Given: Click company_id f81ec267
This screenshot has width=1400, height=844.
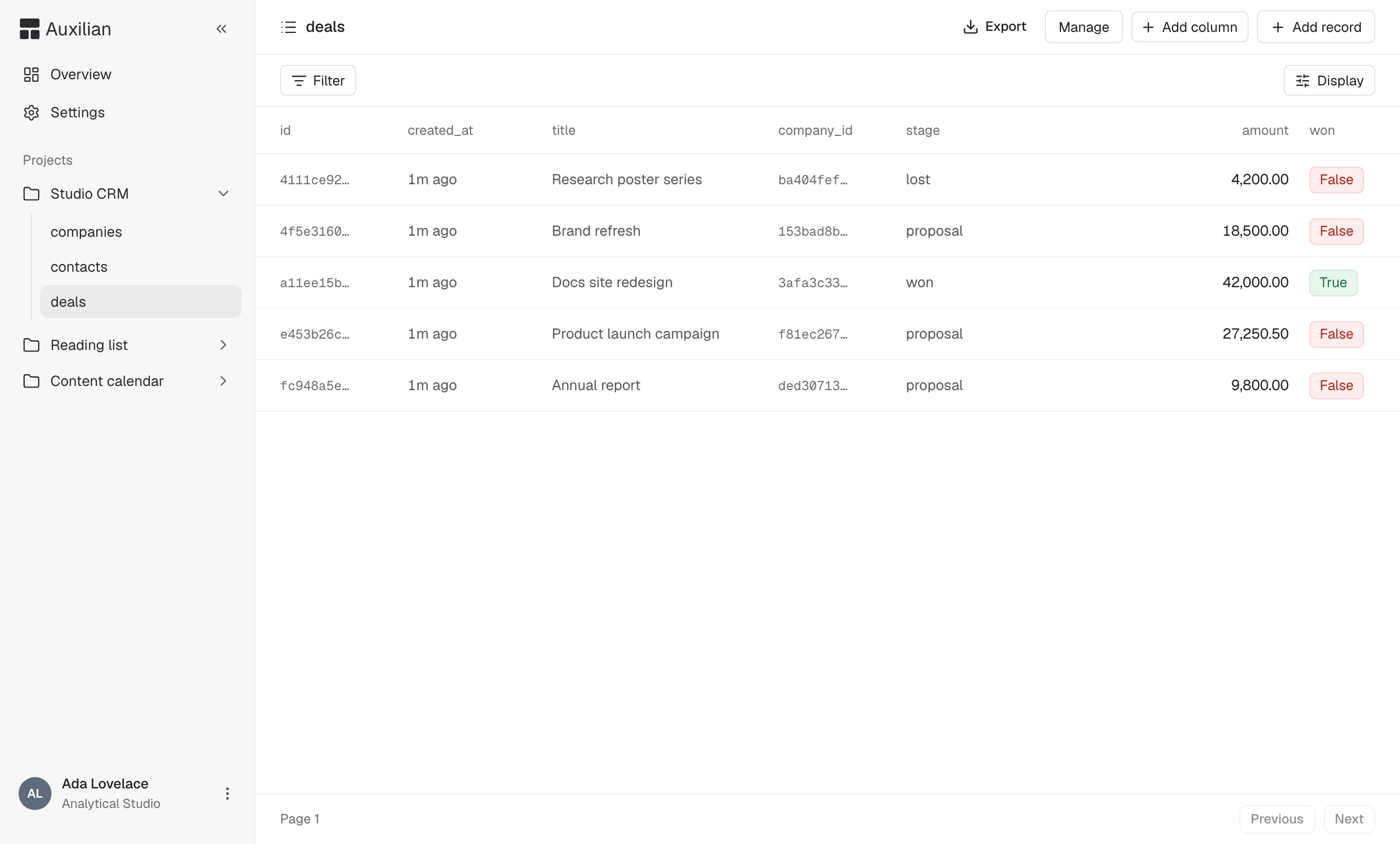Looking at the screenshot, I should (x=813, y=334).
